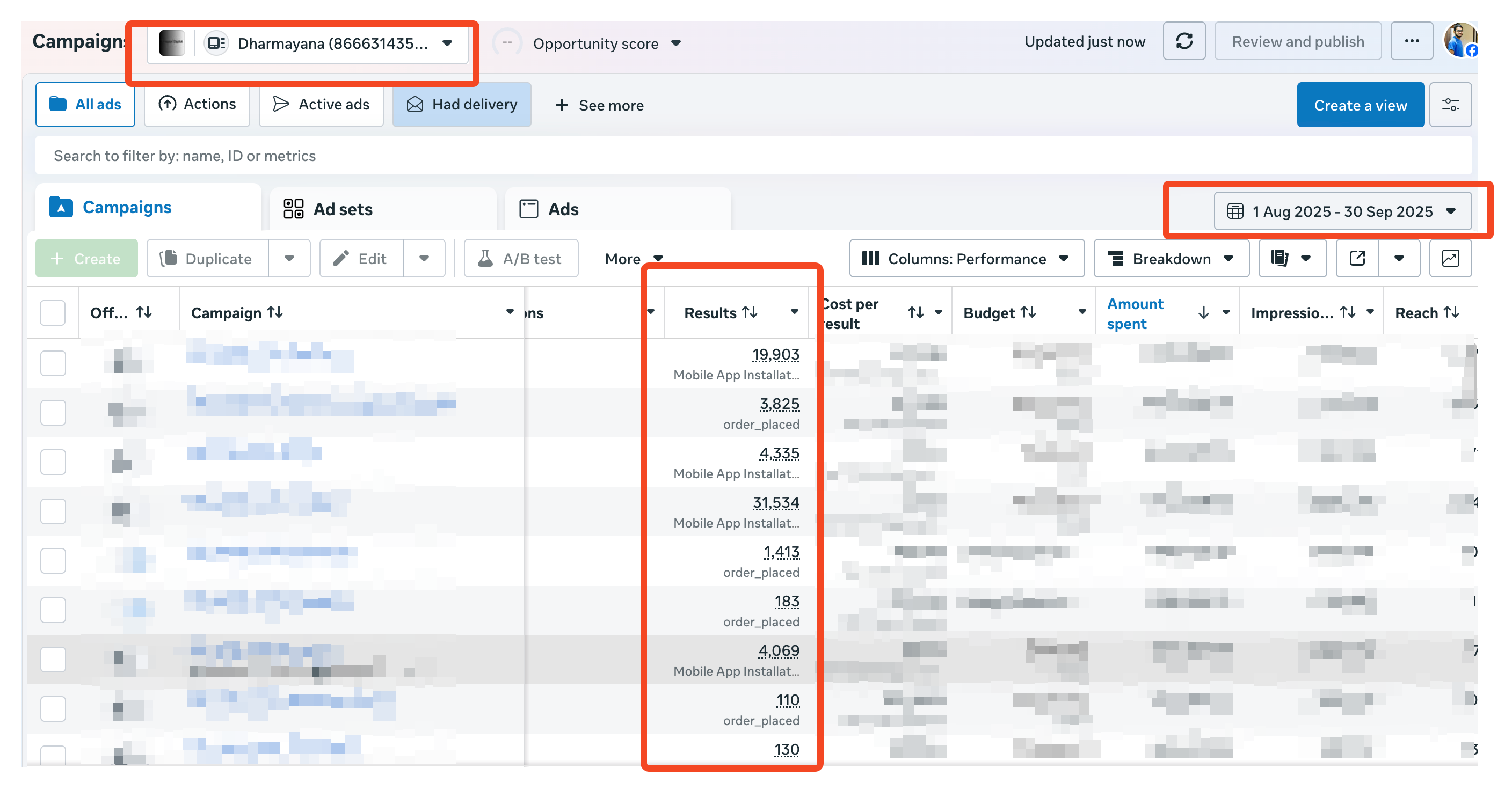Click the Duplicate button
Viewport: 1512px width, 790px height.
[x=208, y=258]
